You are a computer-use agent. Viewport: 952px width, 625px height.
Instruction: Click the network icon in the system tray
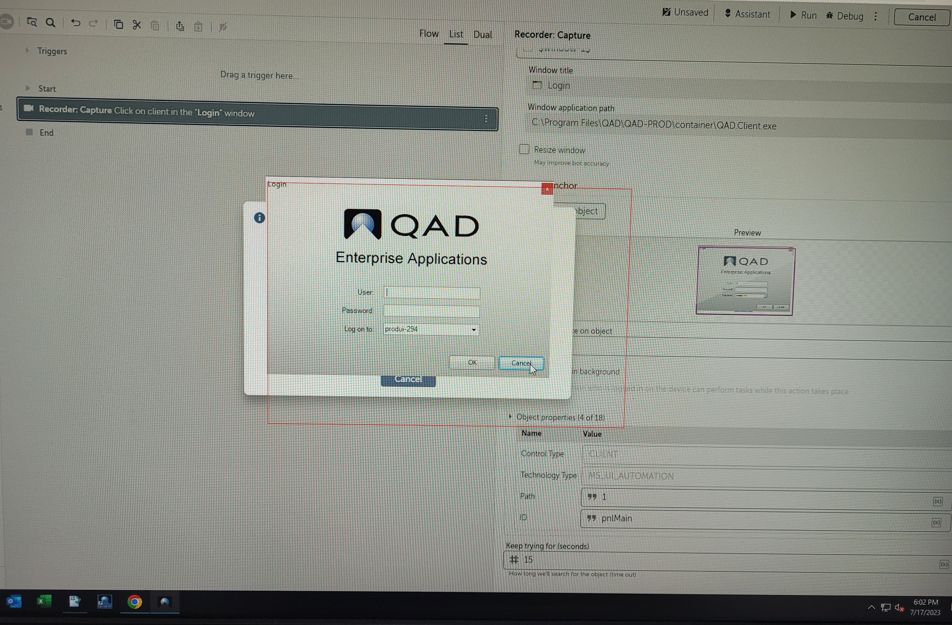[885, 607]
